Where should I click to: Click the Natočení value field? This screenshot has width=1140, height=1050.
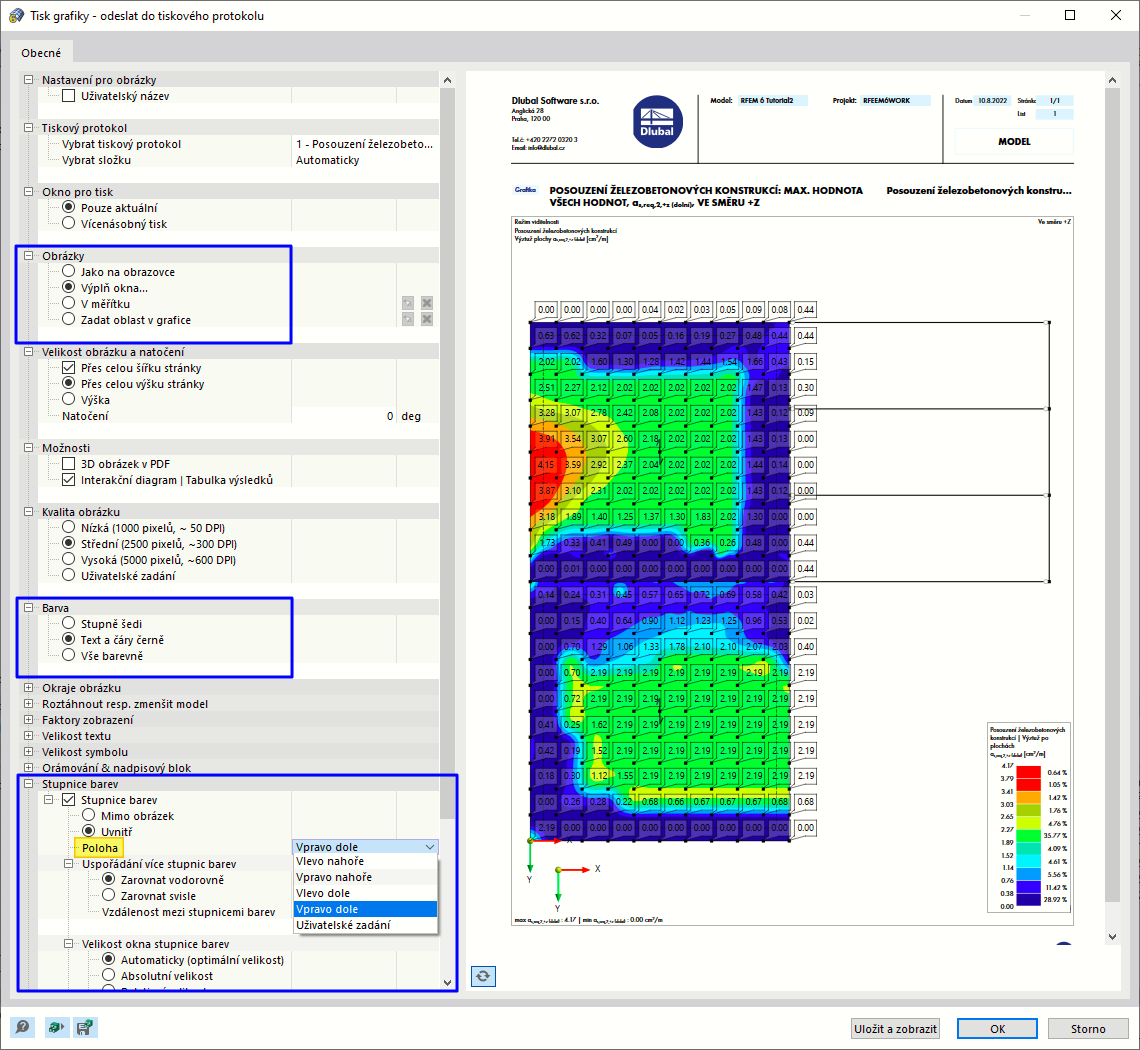pos(344,416)
